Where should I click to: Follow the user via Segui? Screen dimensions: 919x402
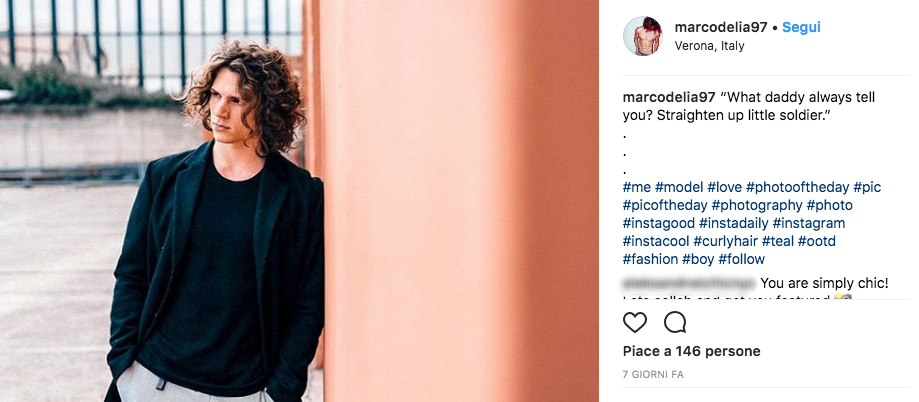click(x=801, y=27)
